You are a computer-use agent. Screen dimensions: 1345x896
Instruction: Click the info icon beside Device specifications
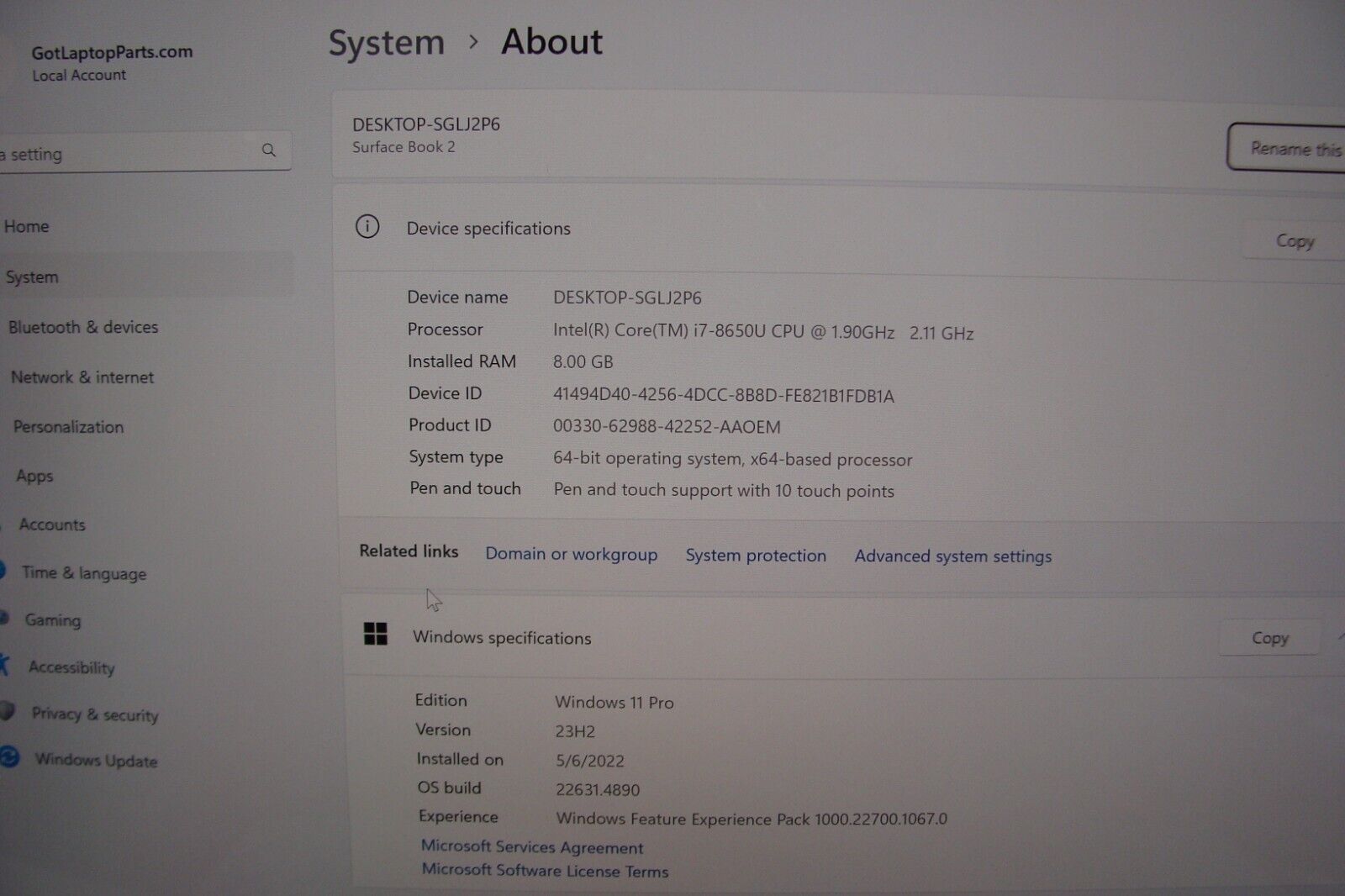pyautogui.click(x=367, y=227)
